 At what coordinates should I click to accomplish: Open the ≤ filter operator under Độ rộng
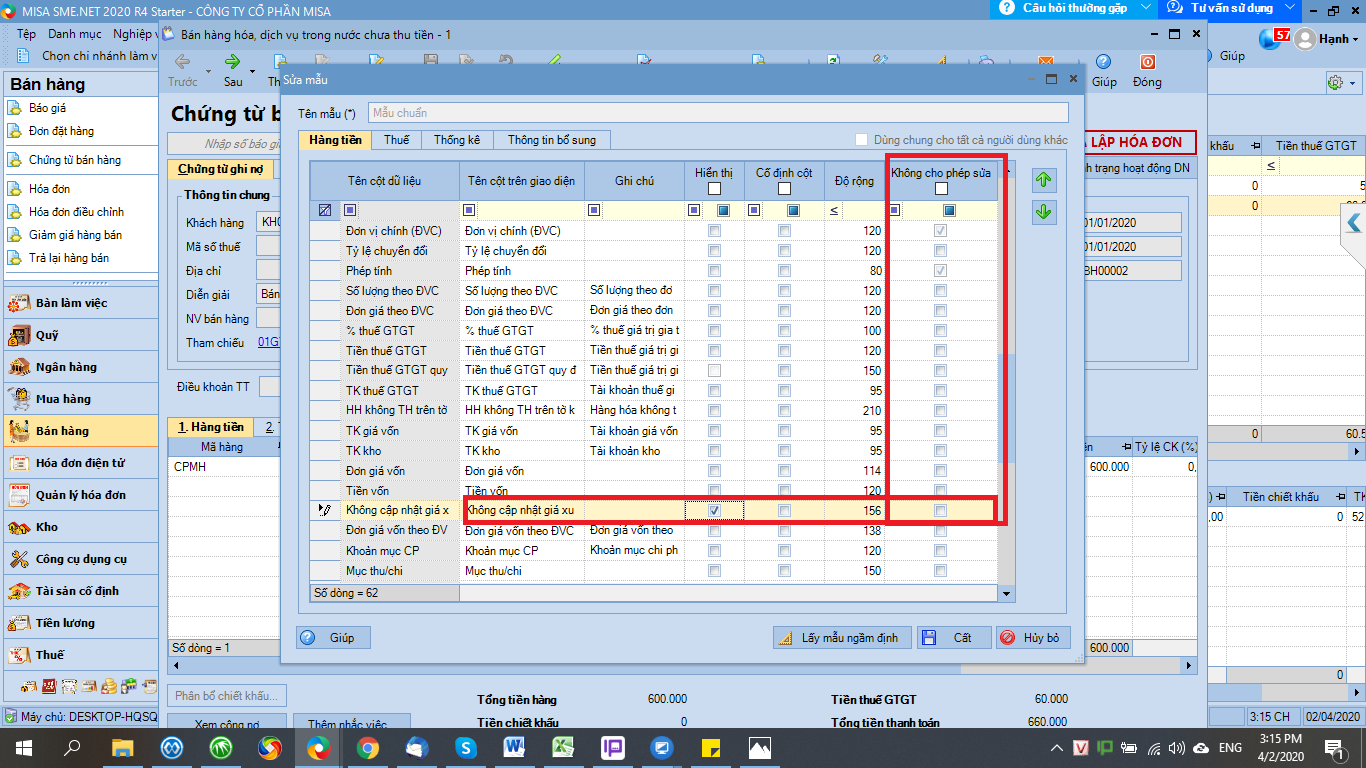[x=834, y=211]
